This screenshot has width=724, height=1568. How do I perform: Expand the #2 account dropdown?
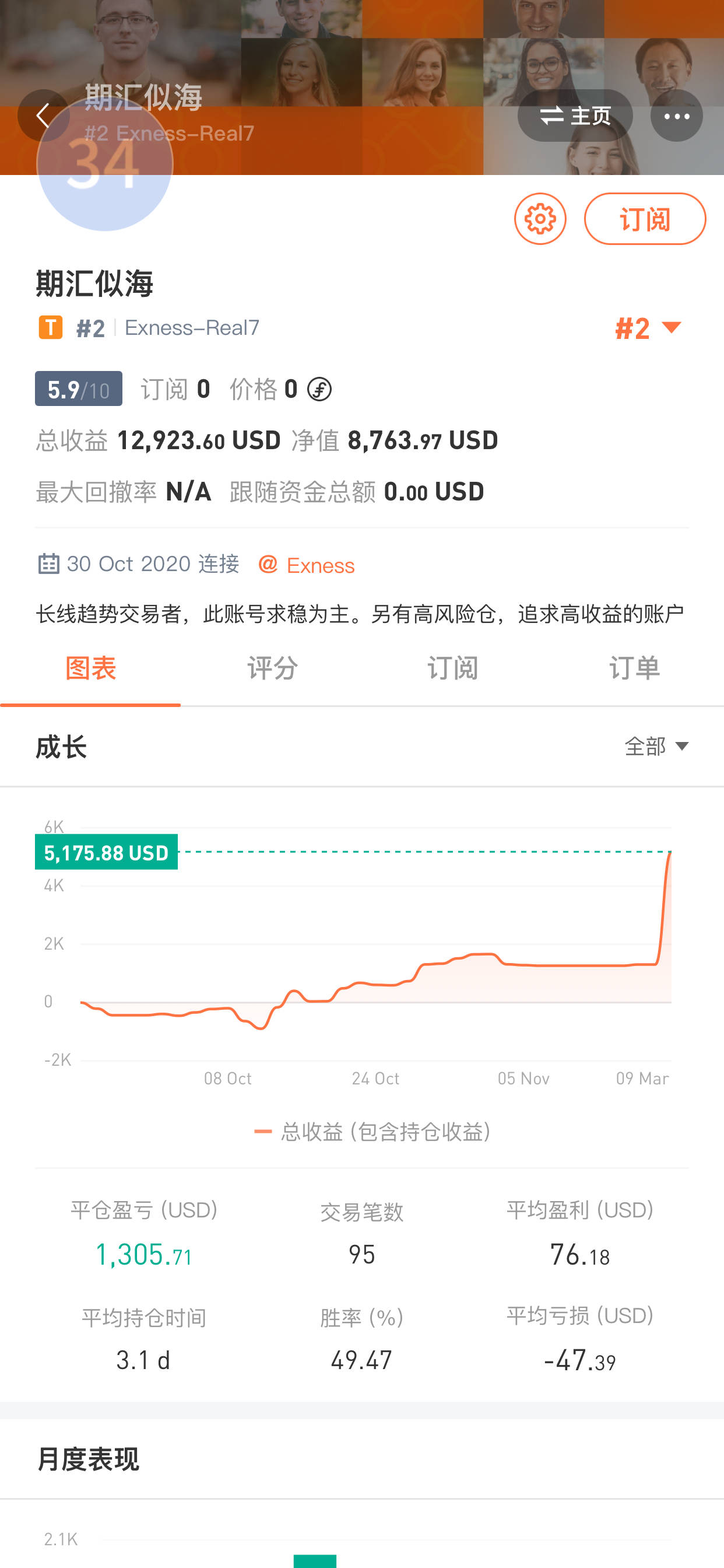pos(648,328)
